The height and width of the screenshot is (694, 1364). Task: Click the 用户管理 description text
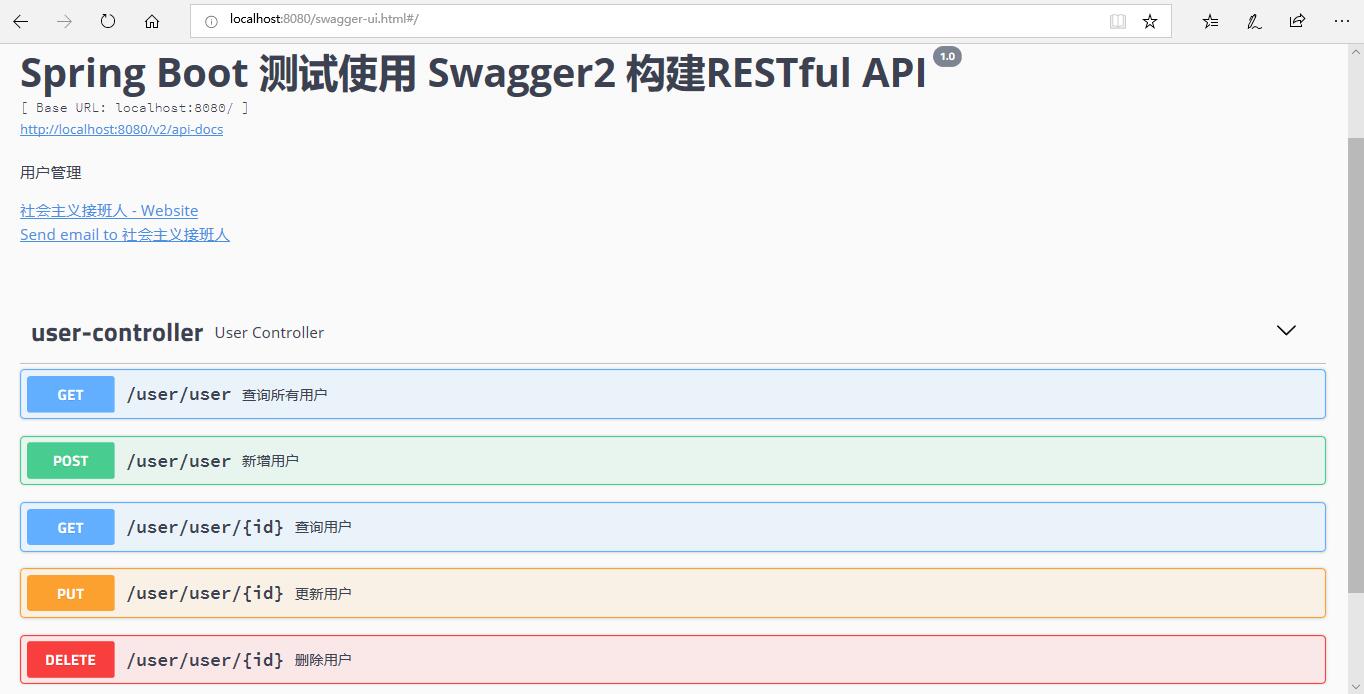(51, 173)
